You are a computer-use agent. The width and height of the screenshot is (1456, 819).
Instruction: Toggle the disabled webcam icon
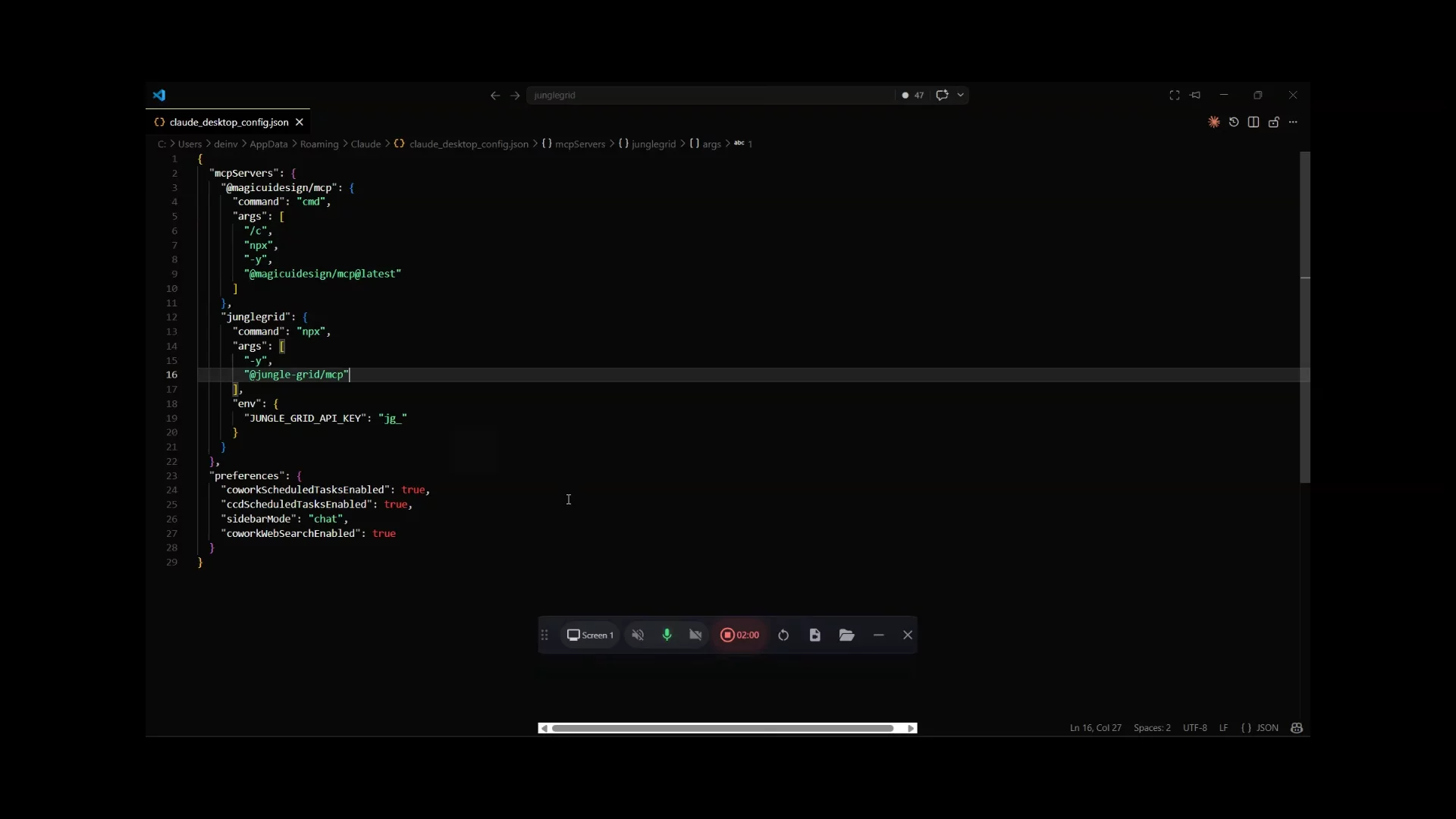[x=695, y=635]
